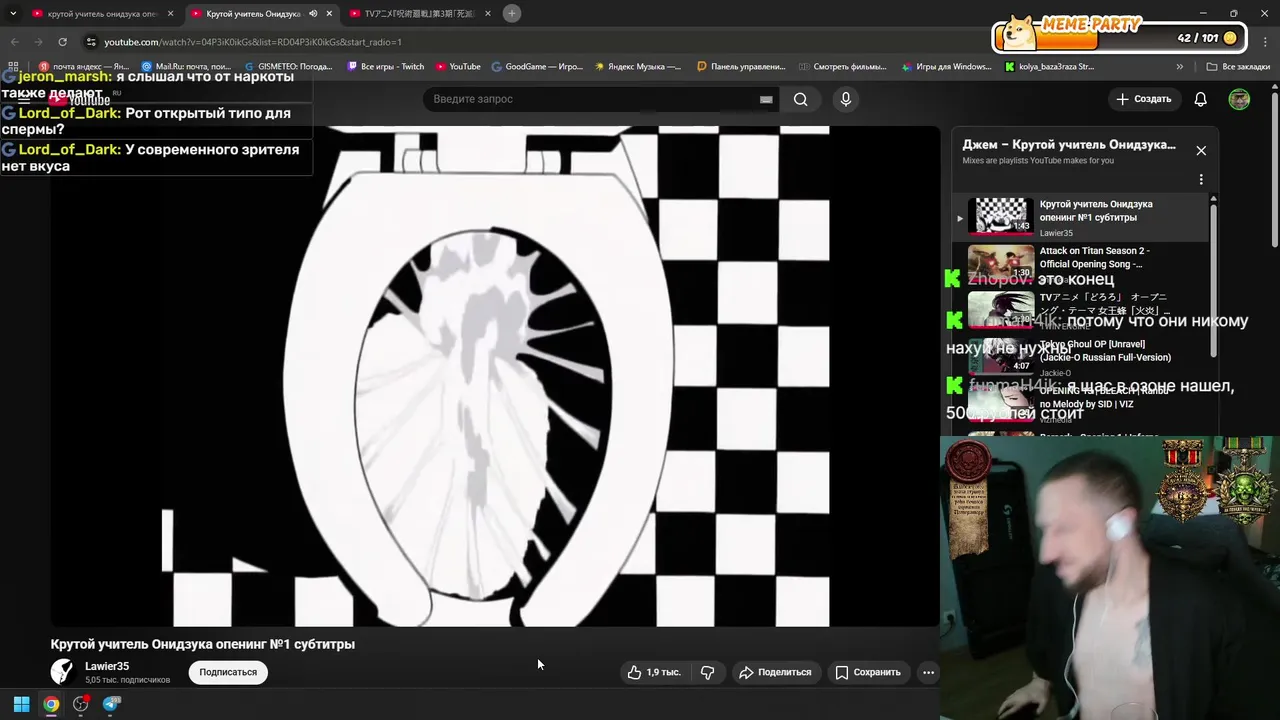Close the 'Джем' mix playlist panel
This screenshot has width=1280, height=720.
(x=1201, y=150)
